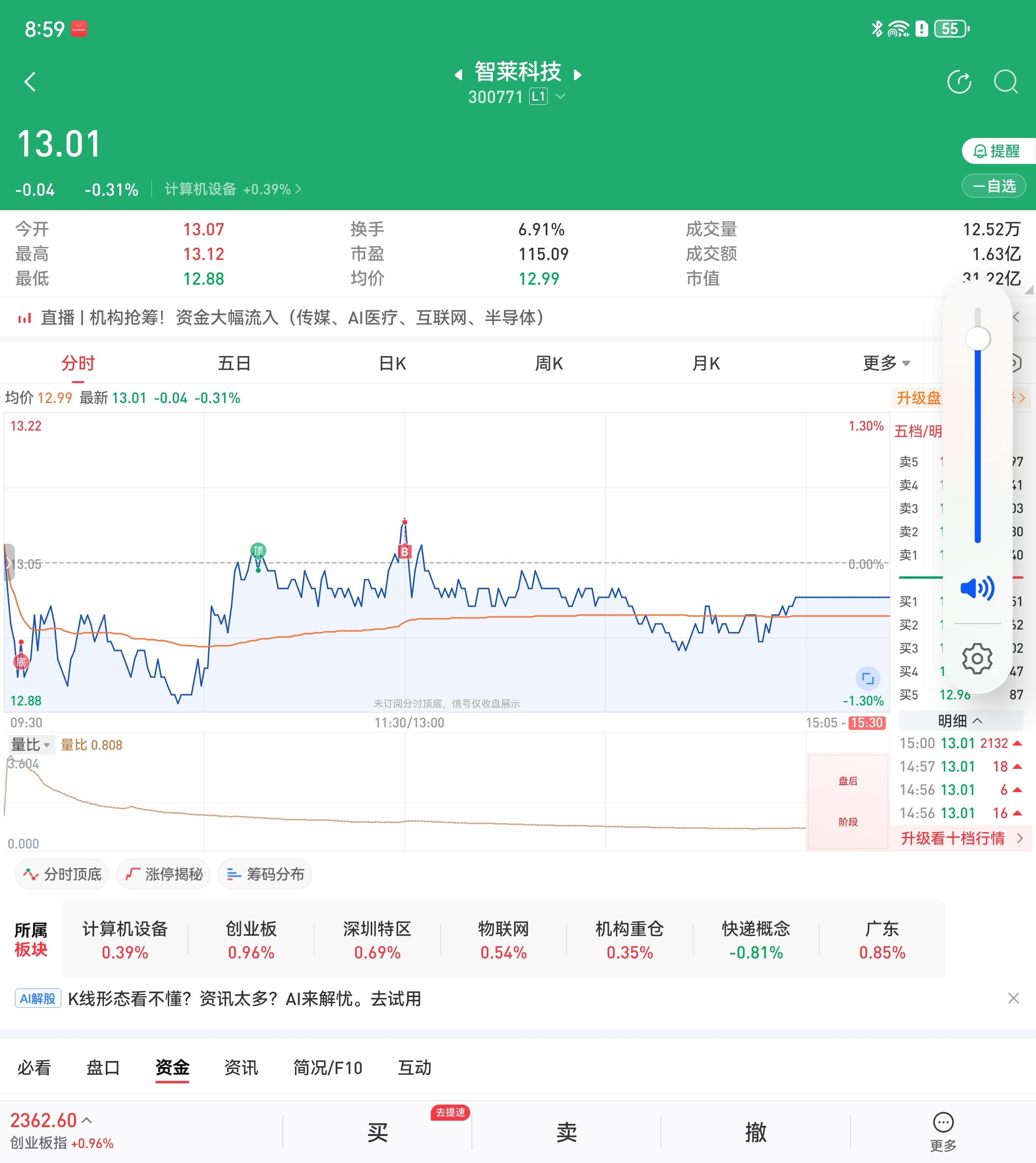Tap the 提醒 alert button
The width and height of the screenshot is (1036, 1163).
[998, 151]
